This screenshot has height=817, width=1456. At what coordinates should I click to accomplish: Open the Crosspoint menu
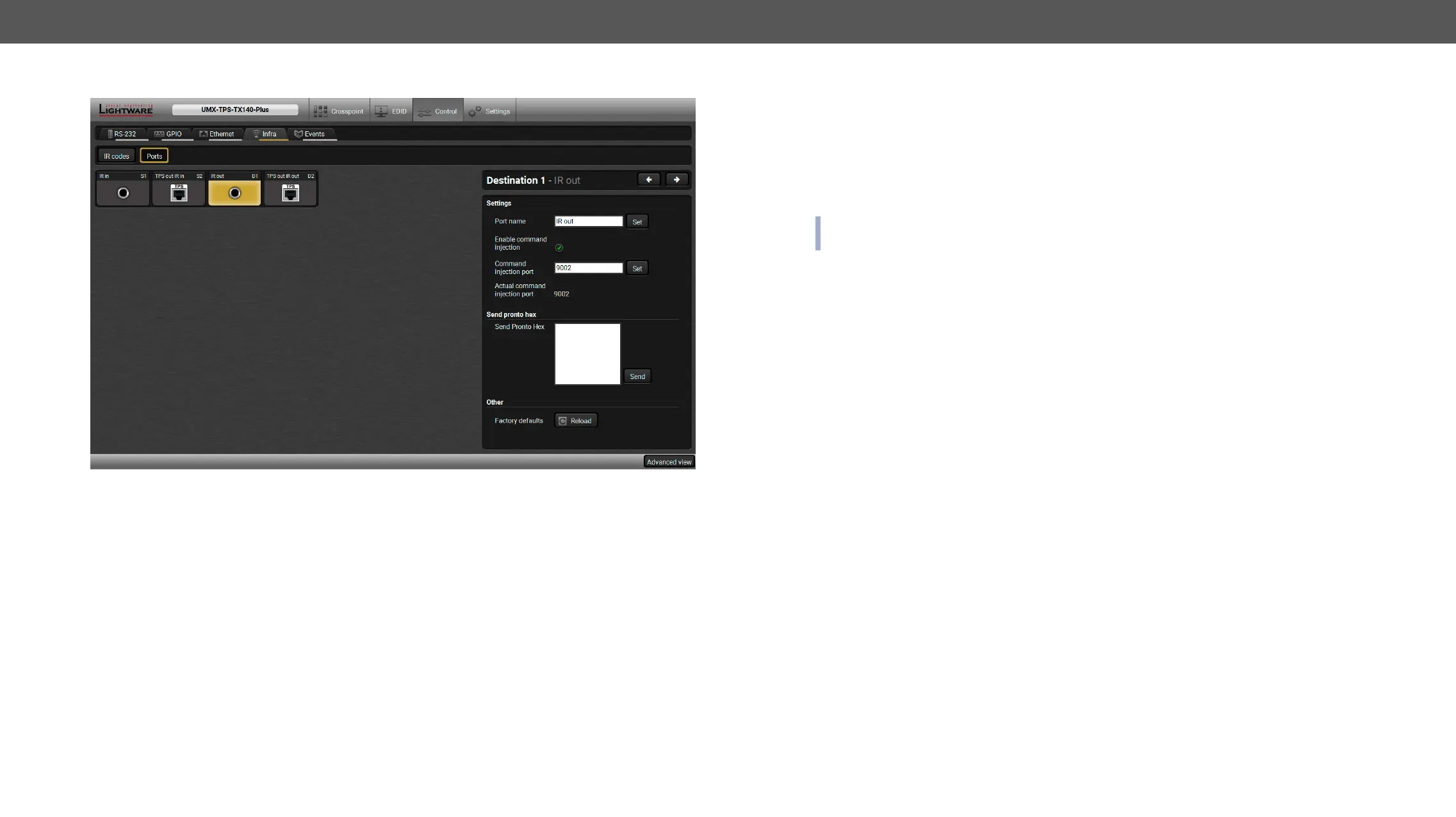click(x=339, y=111)
